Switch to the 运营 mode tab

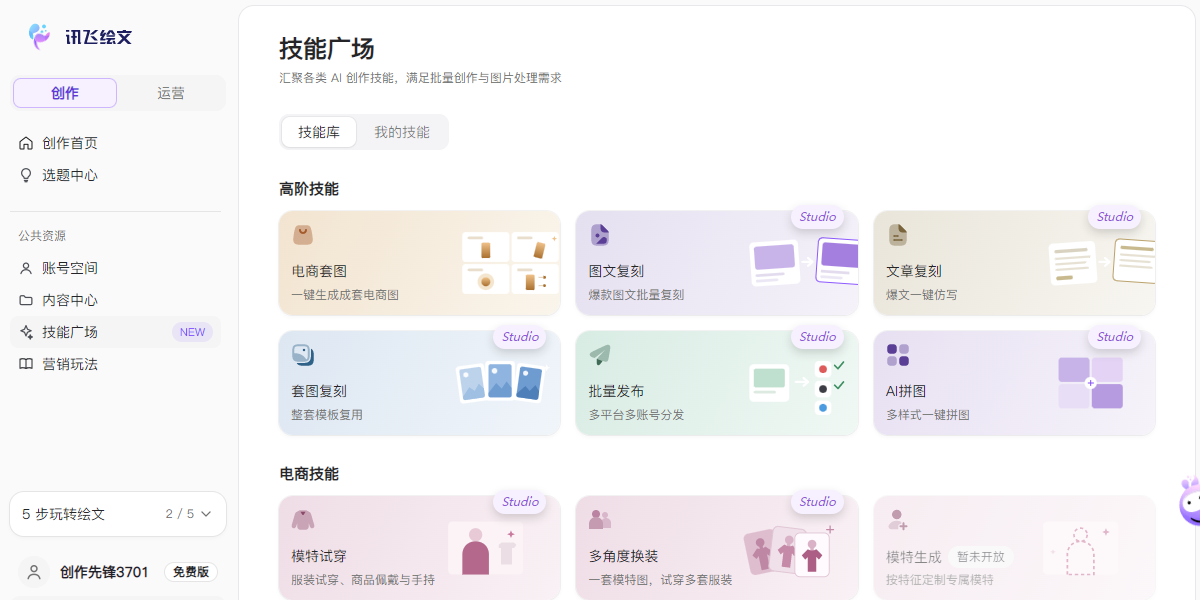coord(171,93)
